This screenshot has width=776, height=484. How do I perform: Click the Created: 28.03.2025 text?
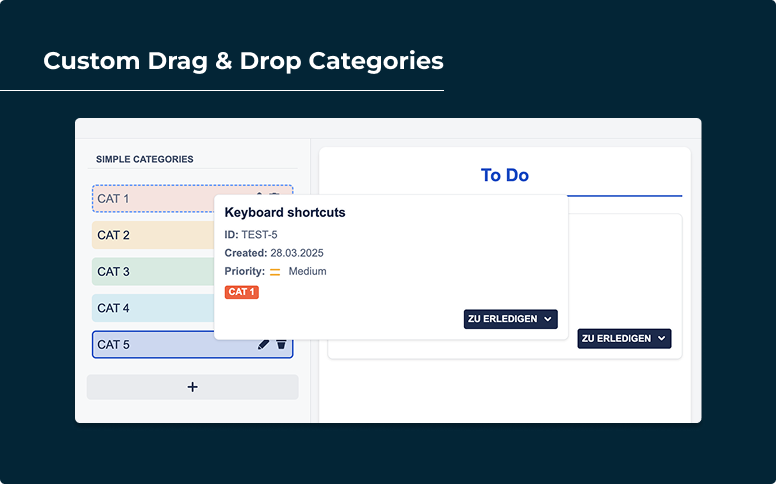(274, 253)
